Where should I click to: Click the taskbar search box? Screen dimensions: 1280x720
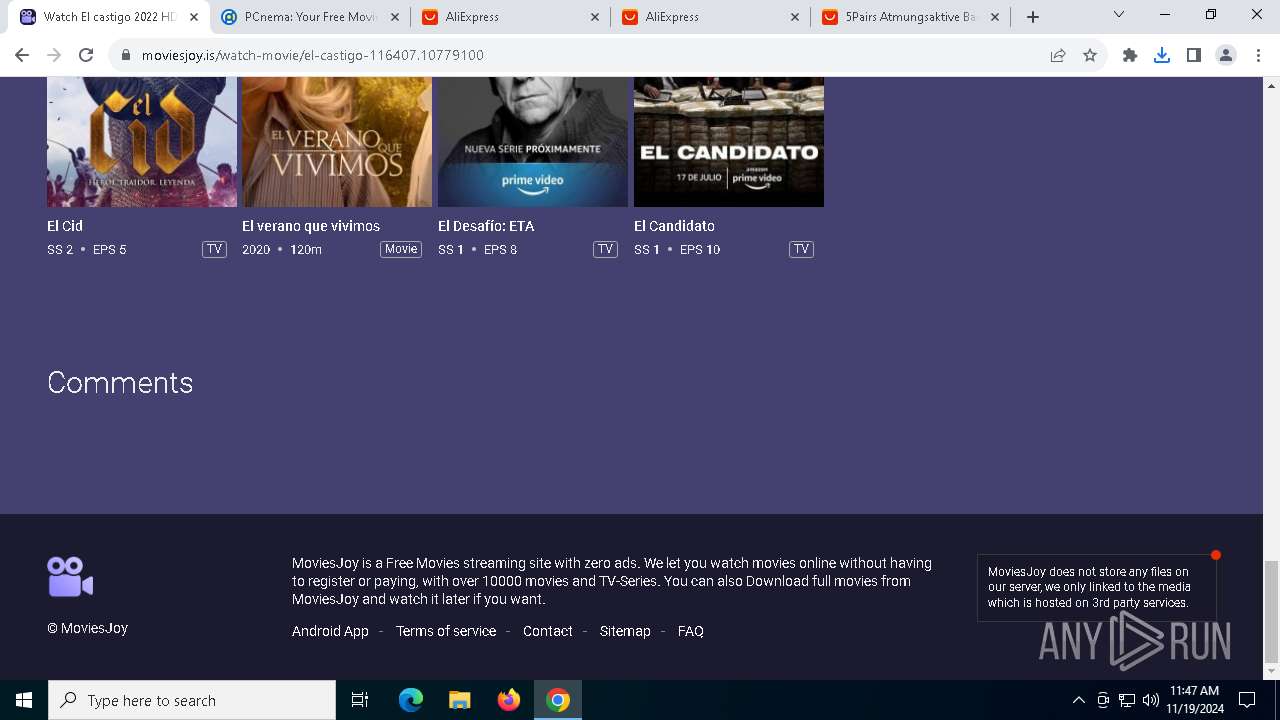(x=192, y=700)
